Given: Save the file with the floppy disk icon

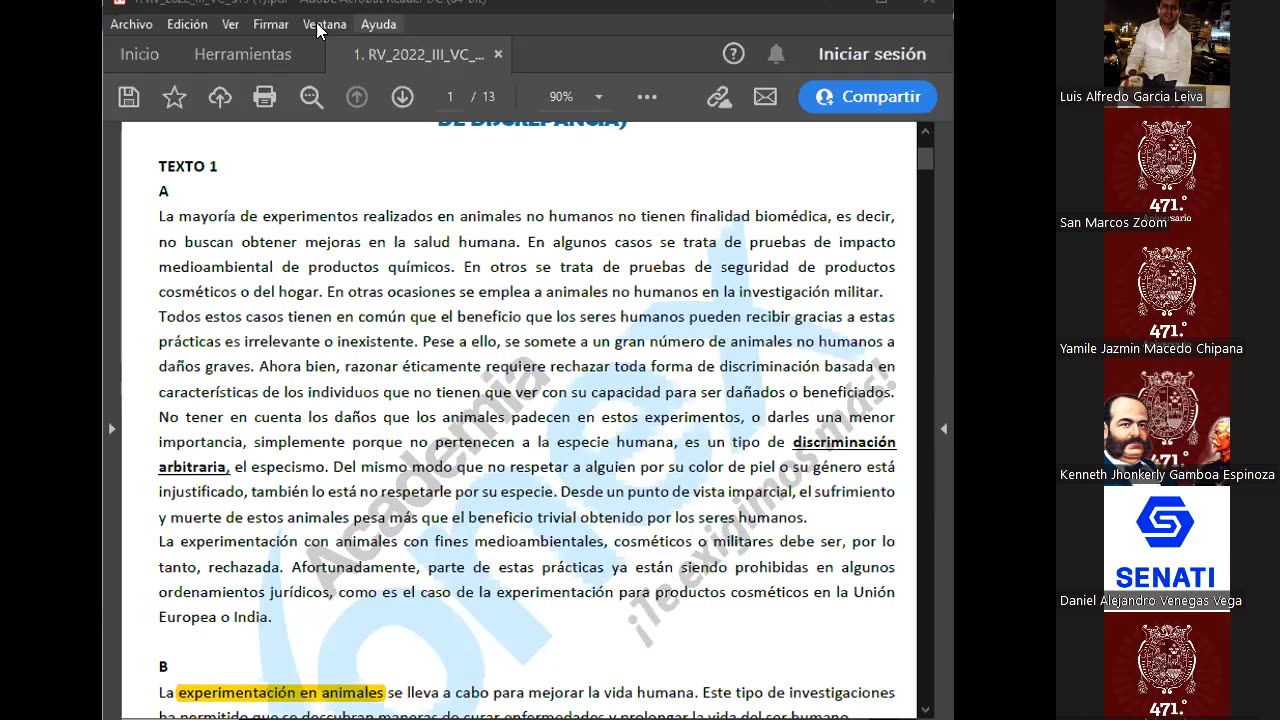Looking at the screenshot, I should tap(129, 97).
